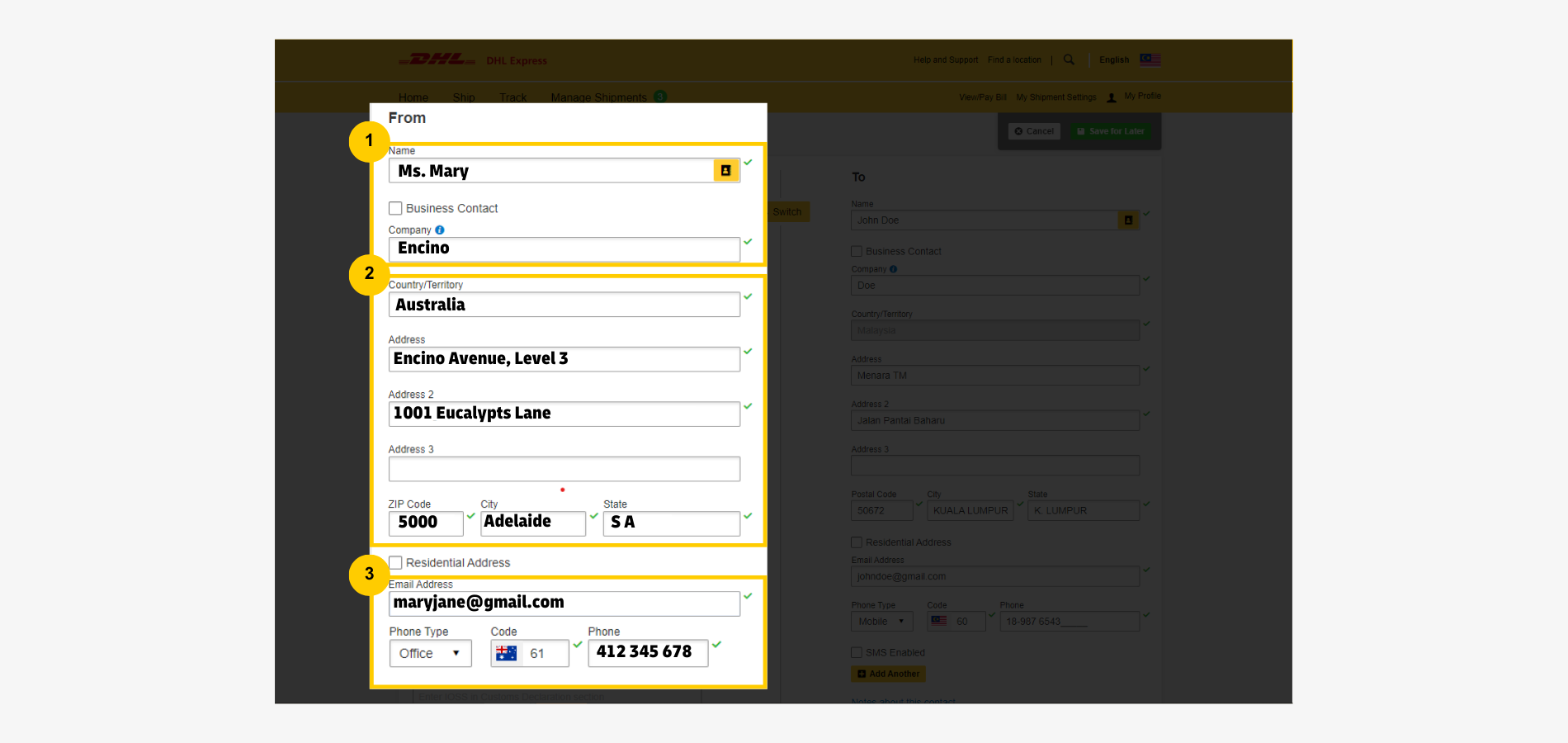
Task: Click the Australia flag in Code field
Action: [506, 653]
